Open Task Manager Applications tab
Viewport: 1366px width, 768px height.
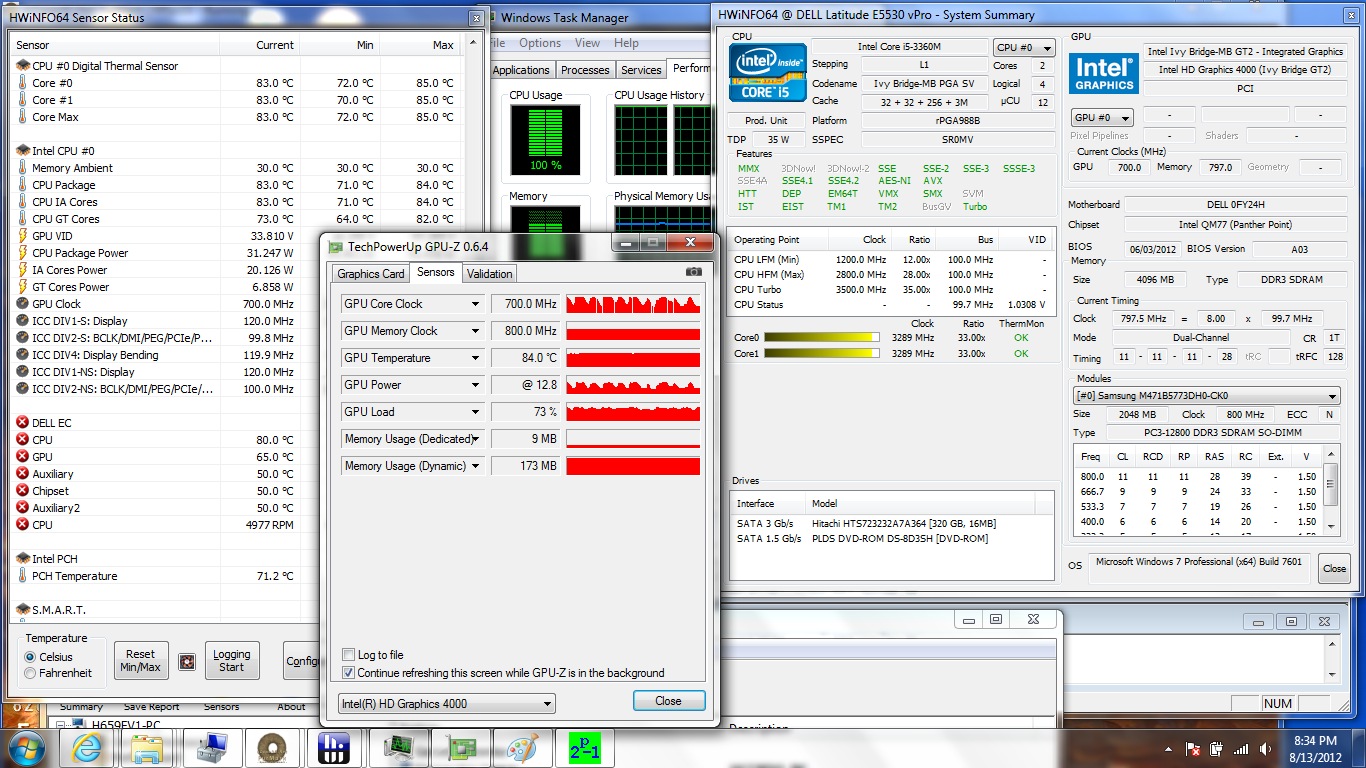pyautogui.click(x=521, y=70)
